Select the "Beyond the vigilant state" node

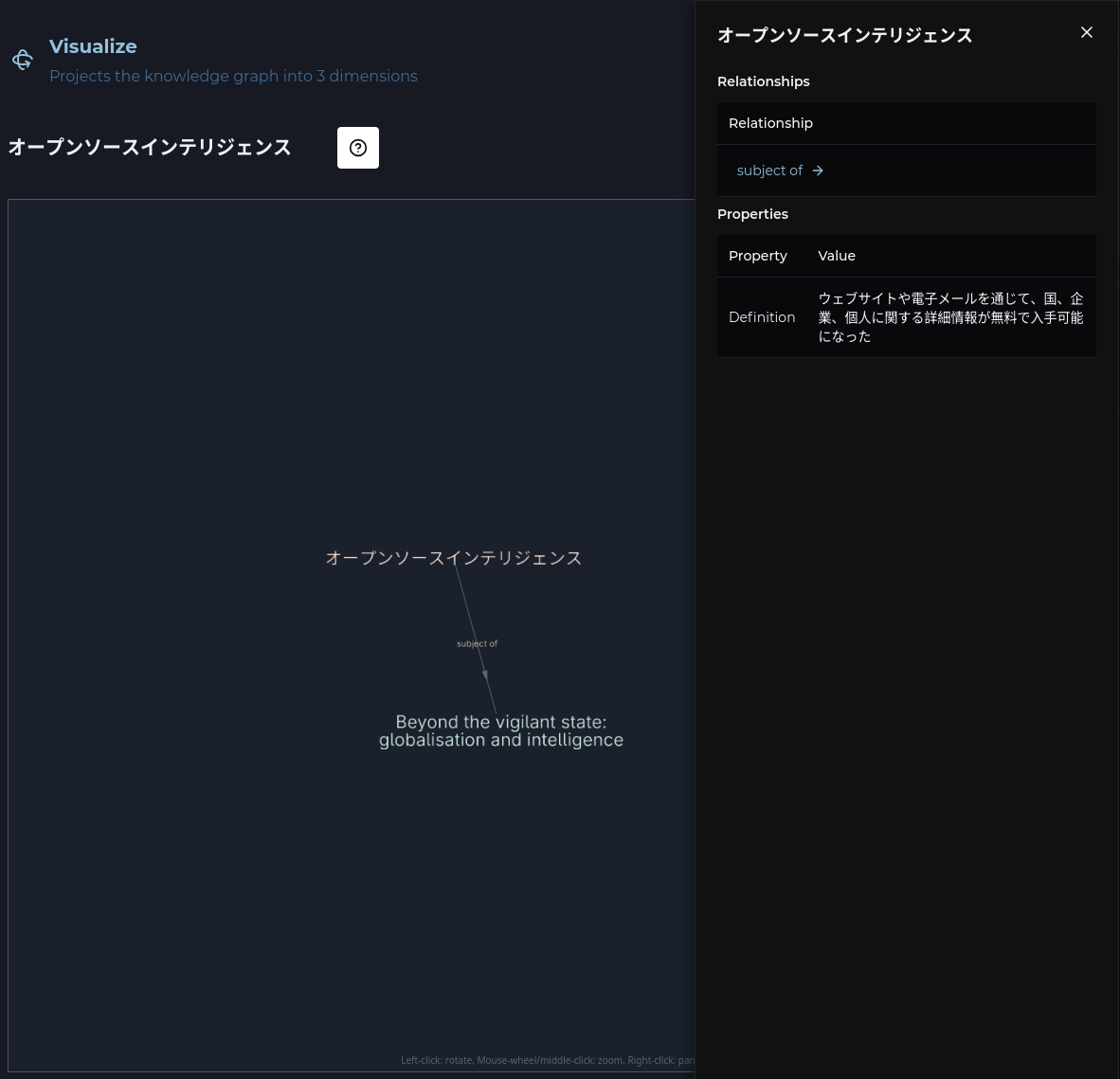tap(500, 730)
